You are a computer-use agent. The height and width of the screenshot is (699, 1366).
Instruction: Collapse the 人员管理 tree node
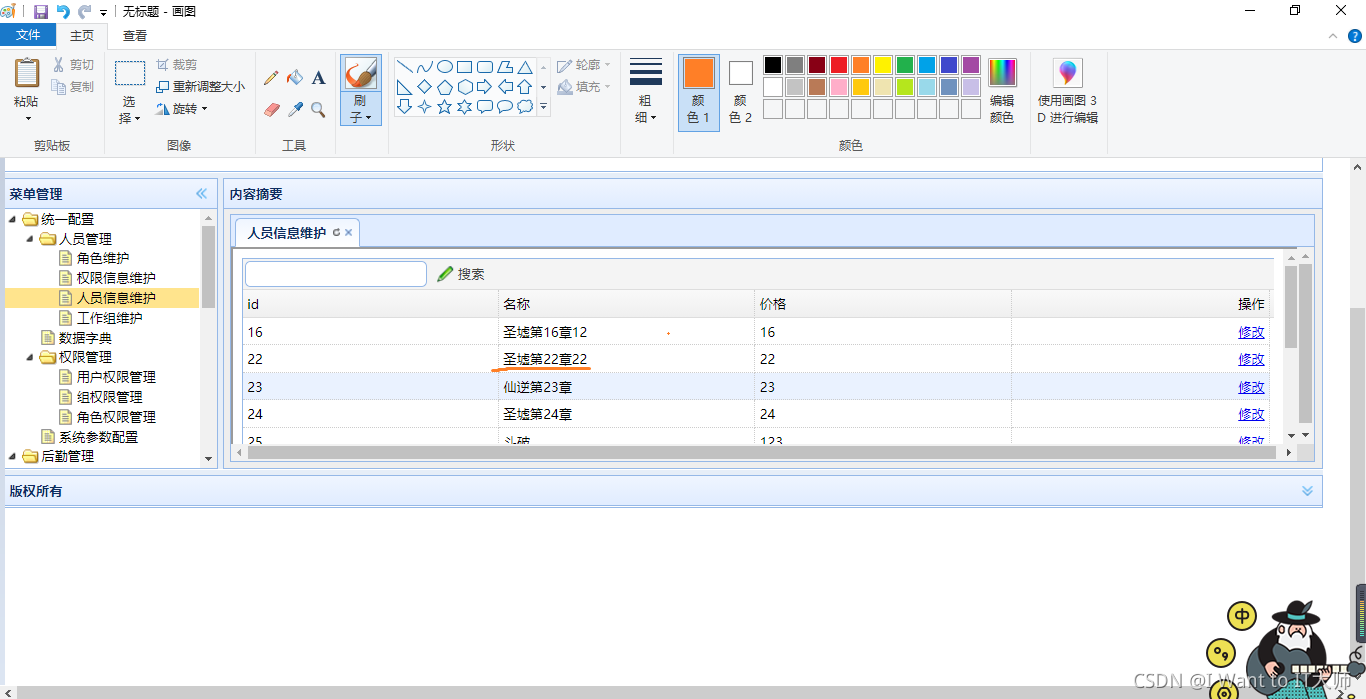tap(31, 239)
